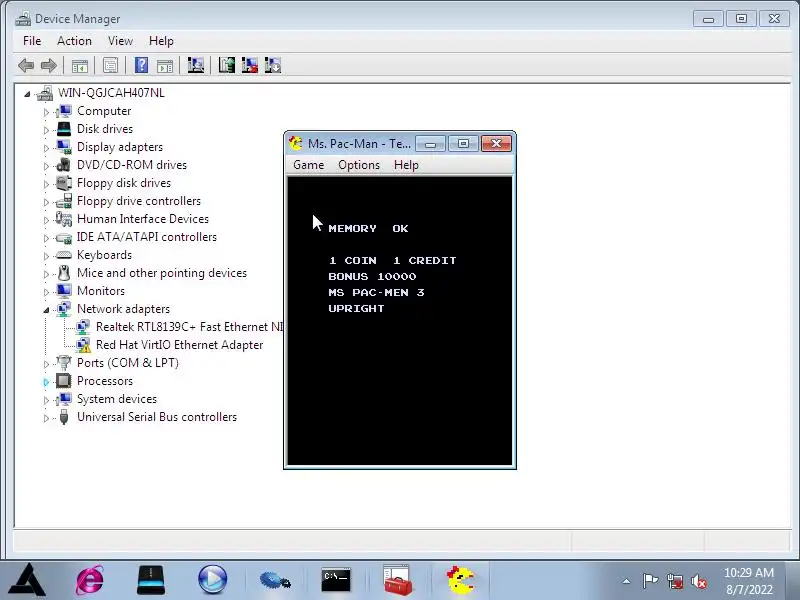Screen dimensions: 800x600
Task: Open Help menu in Device Manager
Action: coord(161,41)
